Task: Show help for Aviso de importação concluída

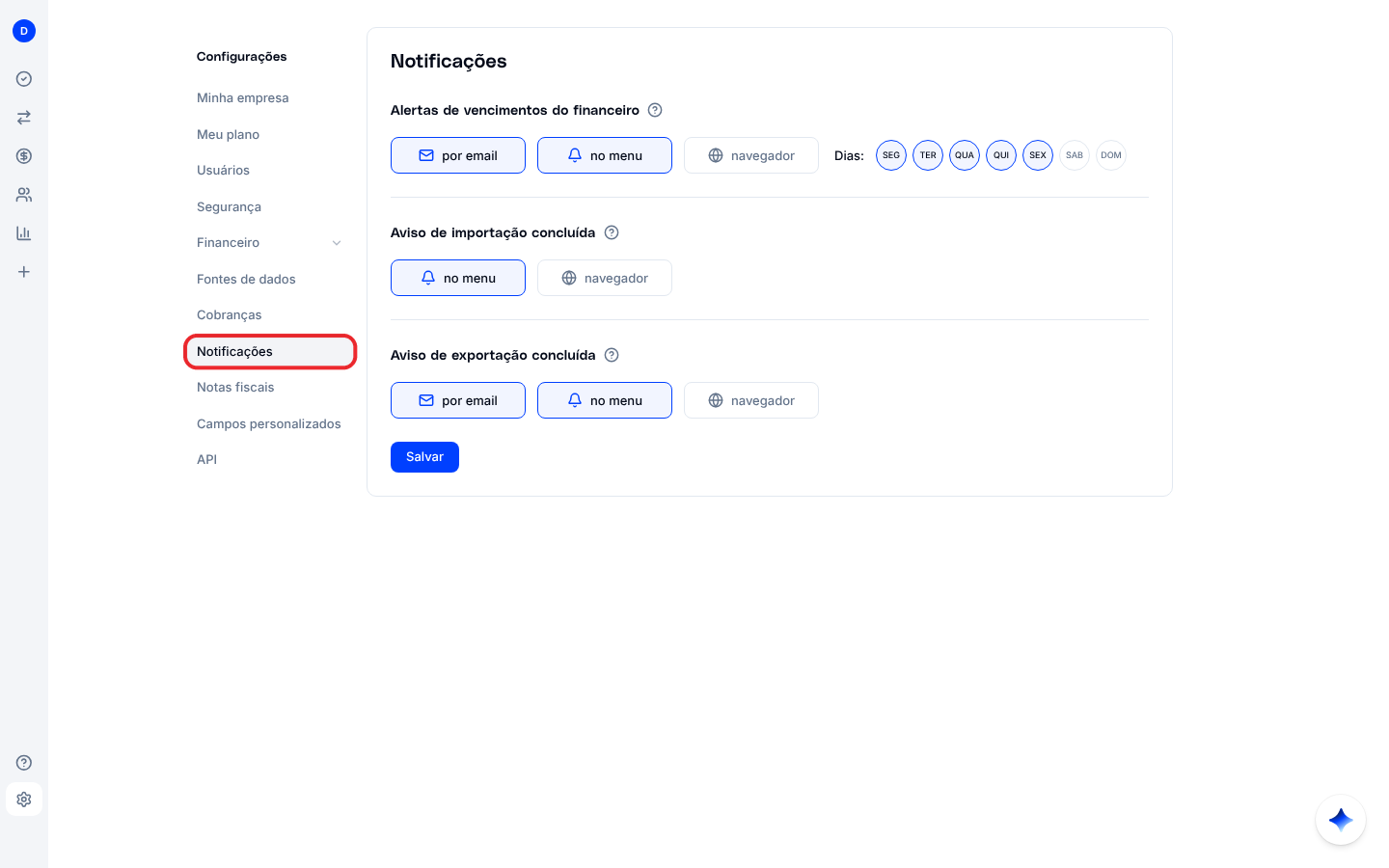Action: point(612,232)
